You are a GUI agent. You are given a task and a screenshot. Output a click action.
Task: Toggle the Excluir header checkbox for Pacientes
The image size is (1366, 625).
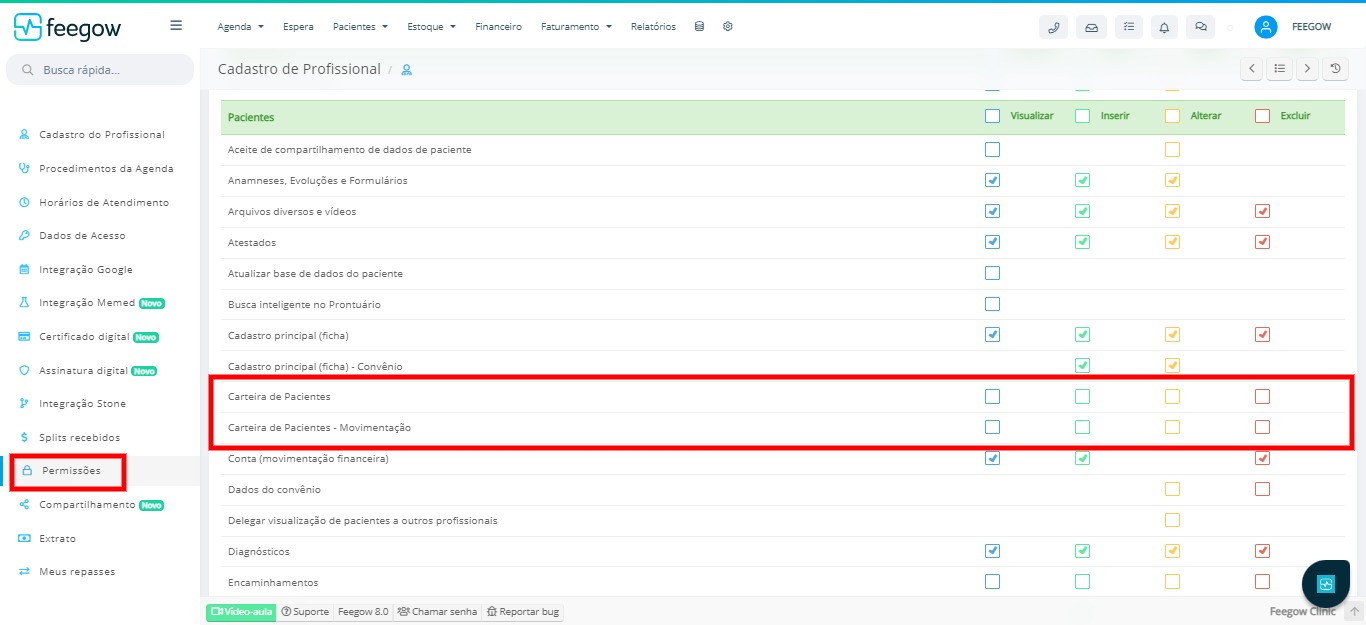(x=1262, y=116)
